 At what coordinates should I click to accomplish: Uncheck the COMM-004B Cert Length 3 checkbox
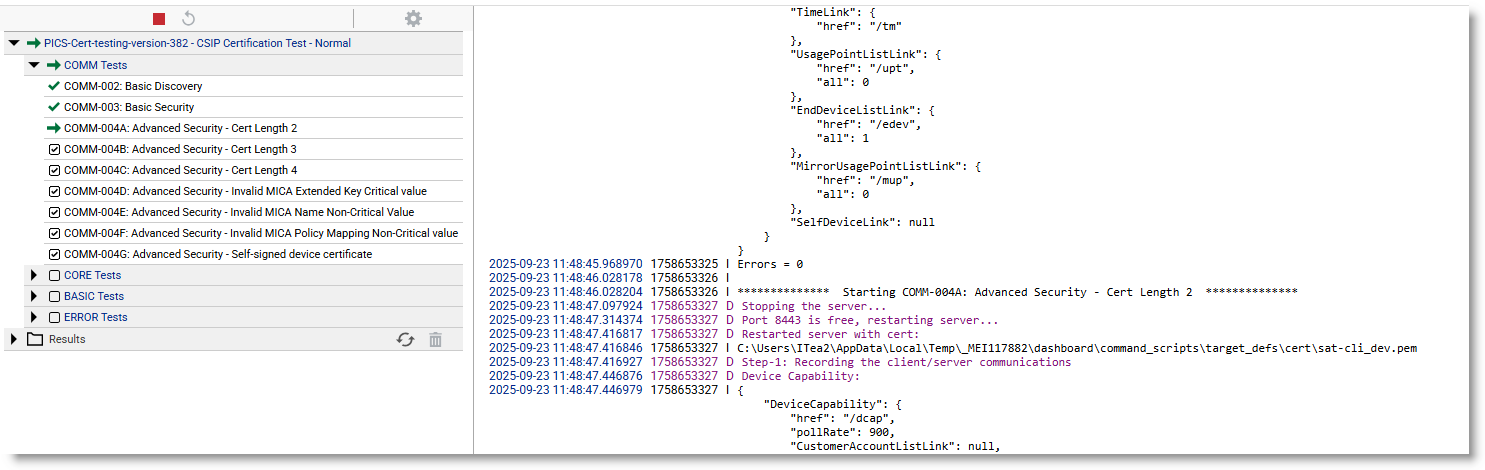pos(55,149)
